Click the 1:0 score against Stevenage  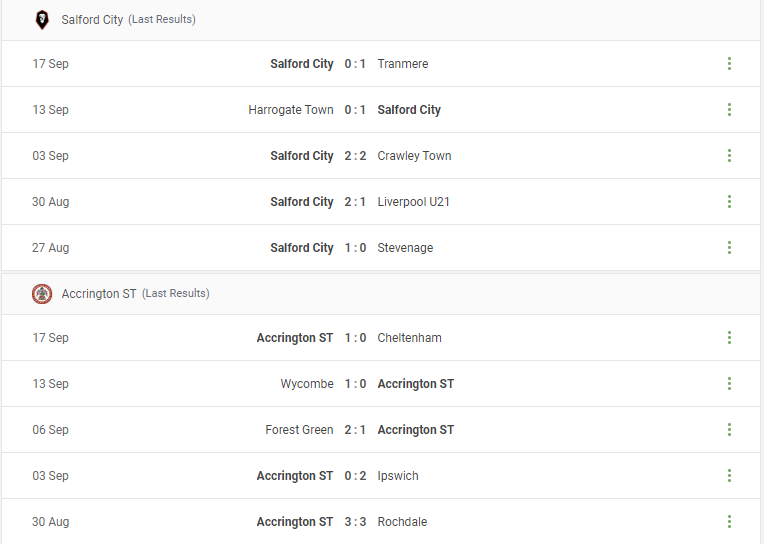355,248
